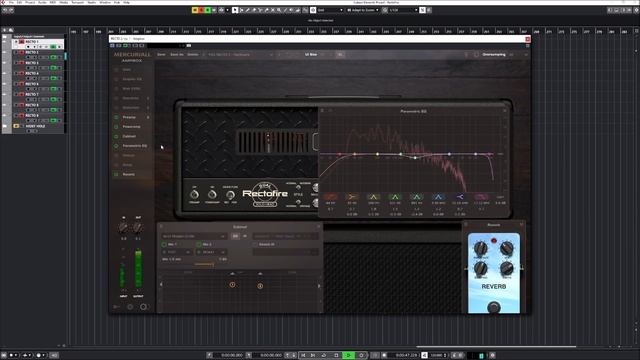Toggle the Cabinet module power button

click(116, 136)
